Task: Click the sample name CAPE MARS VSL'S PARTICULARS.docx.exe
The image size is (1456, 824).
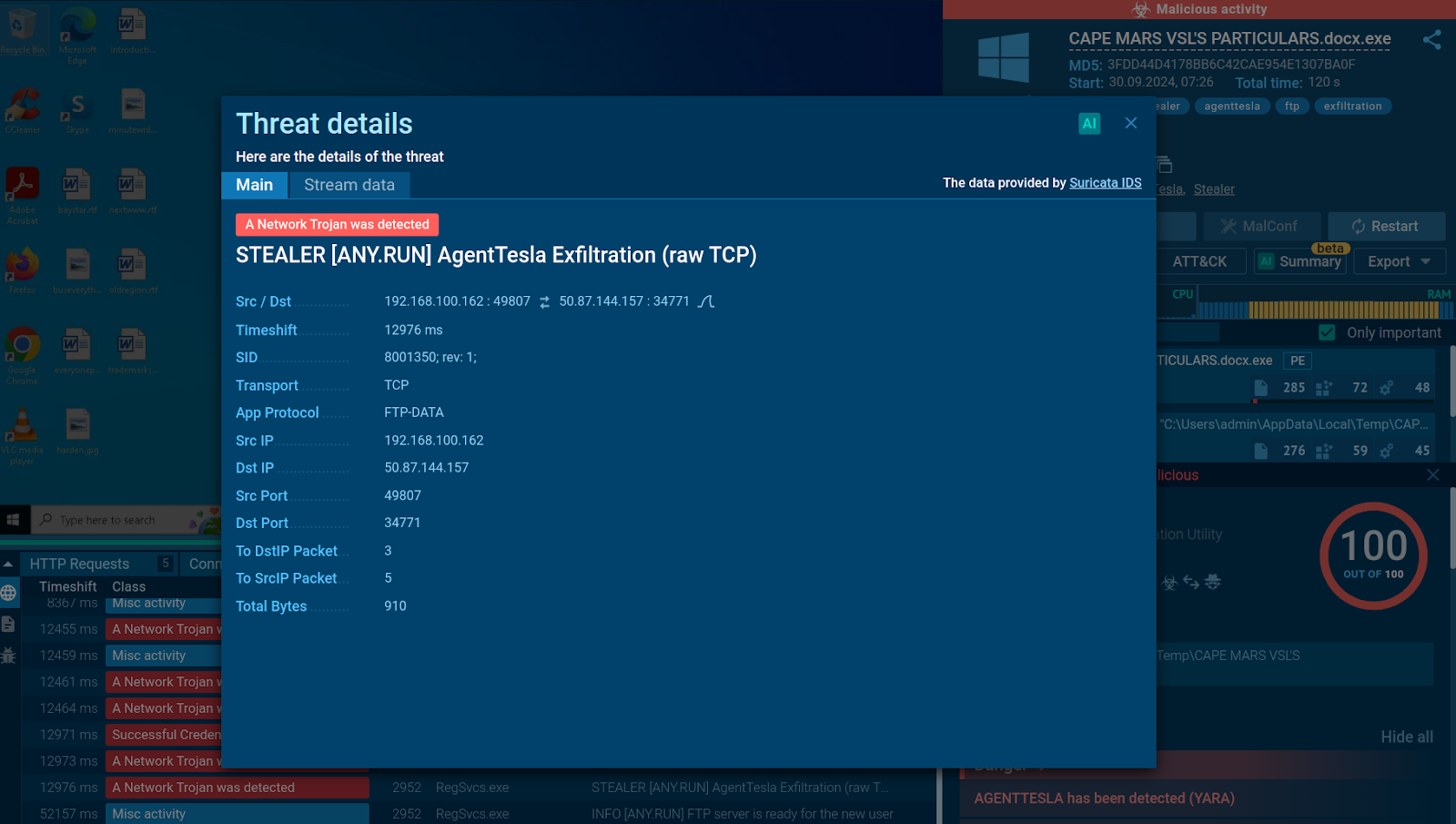Action: [1229, 38]
